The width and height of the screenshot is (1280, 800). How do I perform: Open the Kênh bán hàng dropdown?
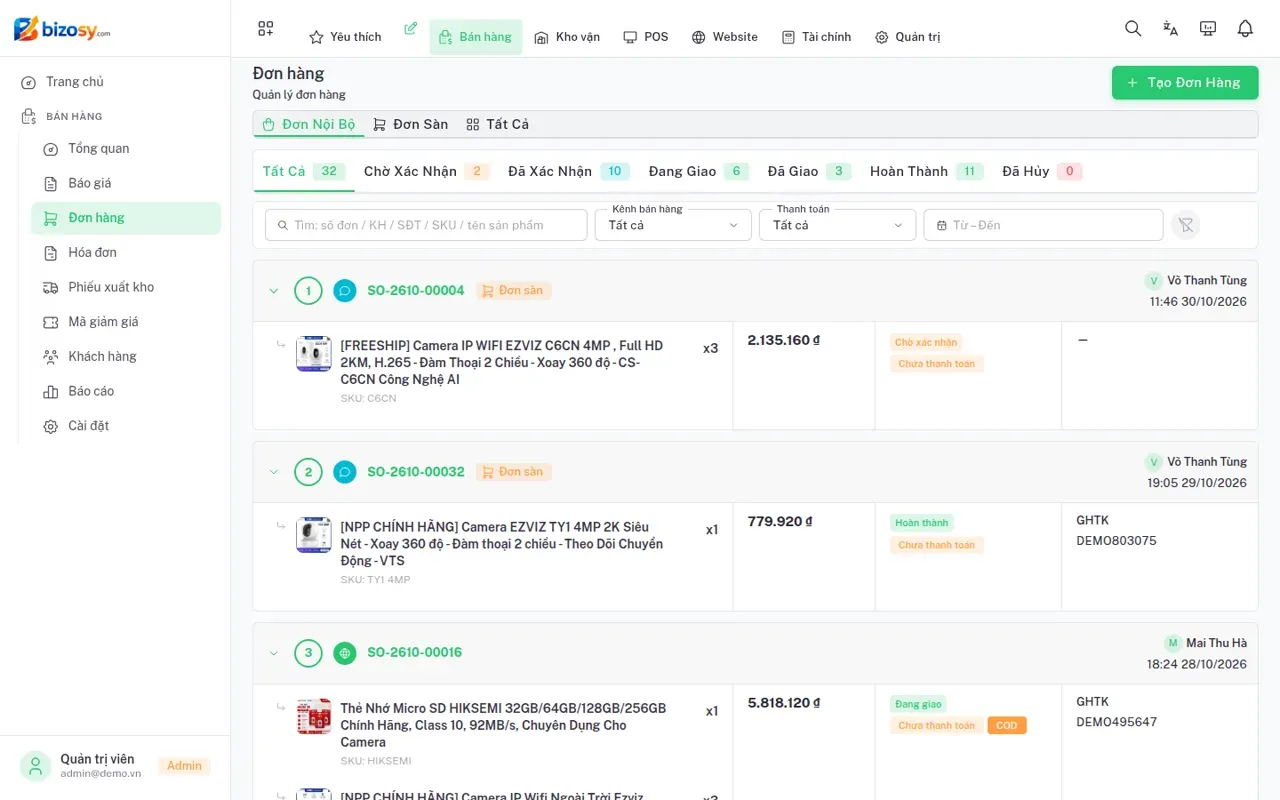[x=673, y=225]
